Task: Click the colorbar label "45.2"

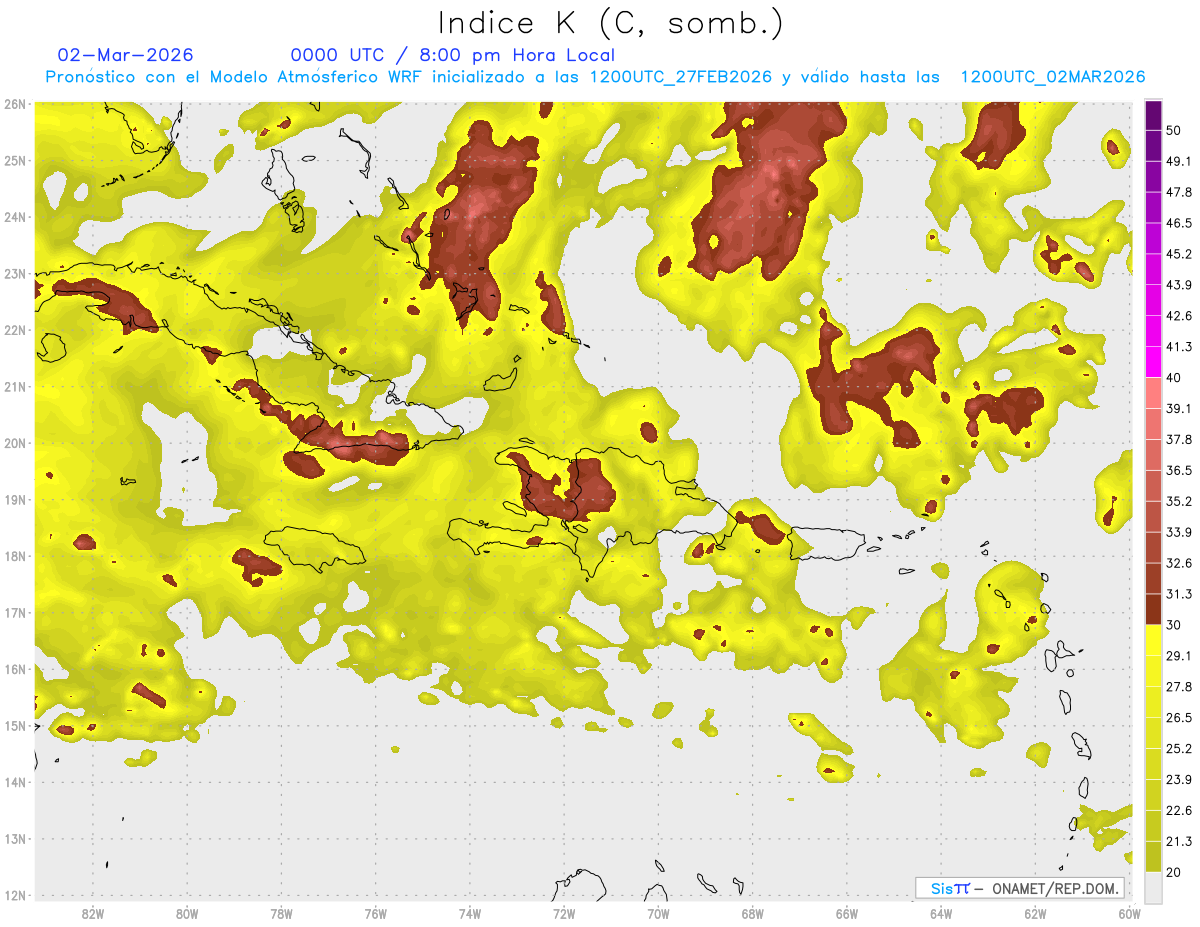Action: click(1179, 254)
